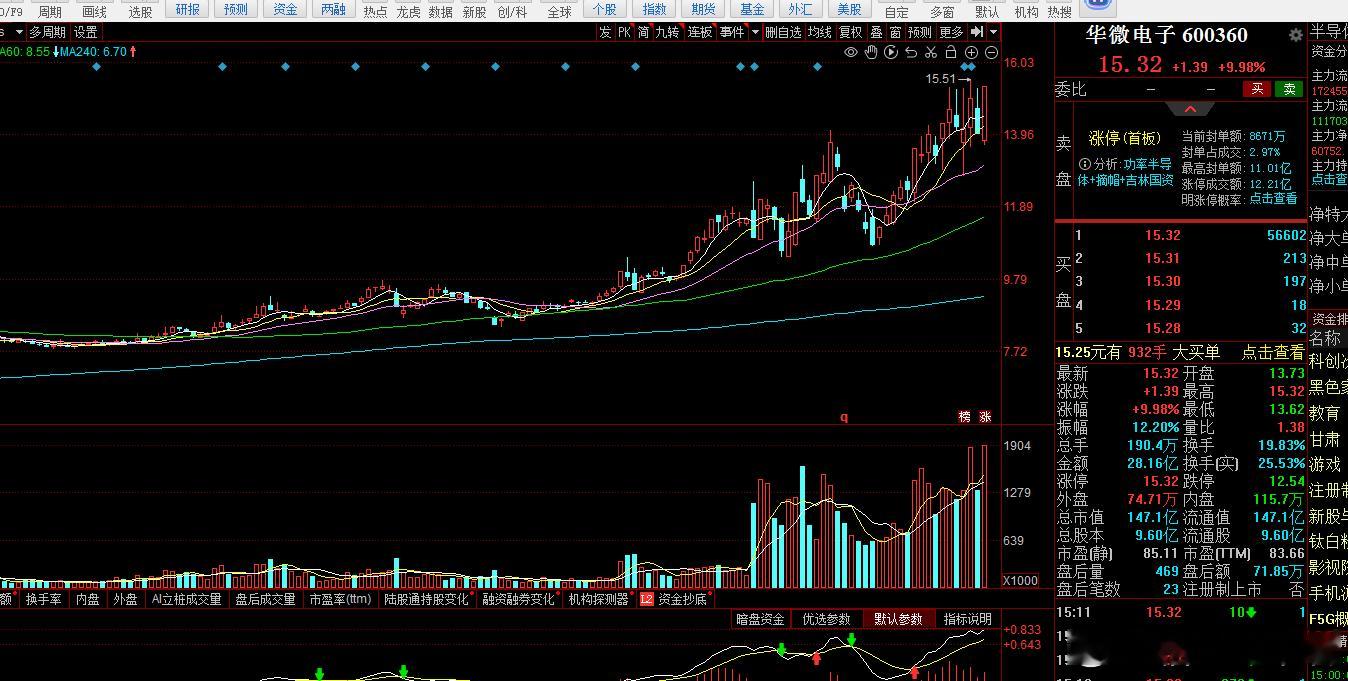
Task: Open the 点击查看 link beside 明涨停概率
Action: [1273, 199]
